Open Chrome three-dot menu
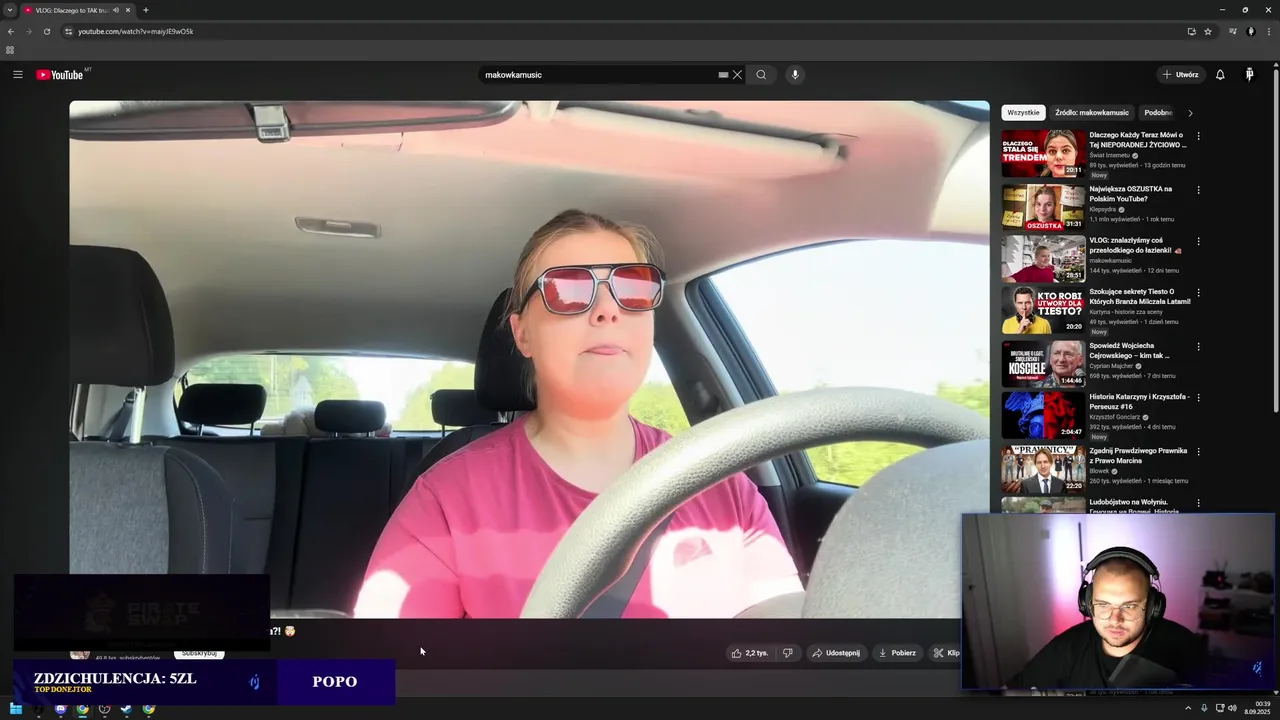 click(1268, 31)
